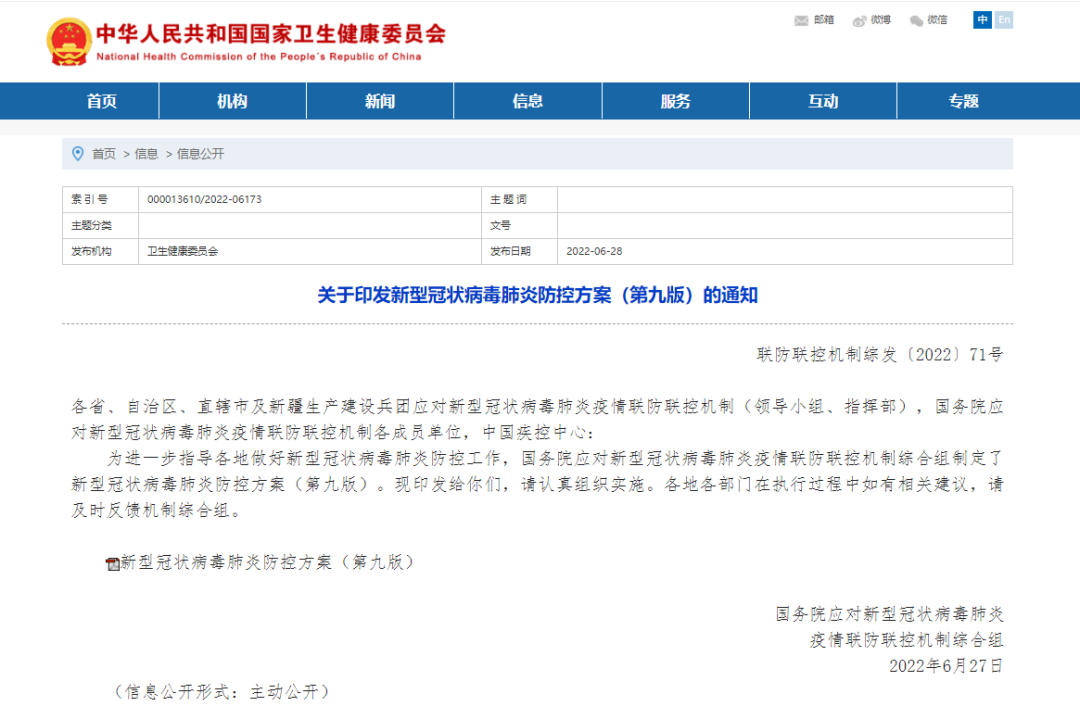Click the national emblem logo

click(67, 40)
